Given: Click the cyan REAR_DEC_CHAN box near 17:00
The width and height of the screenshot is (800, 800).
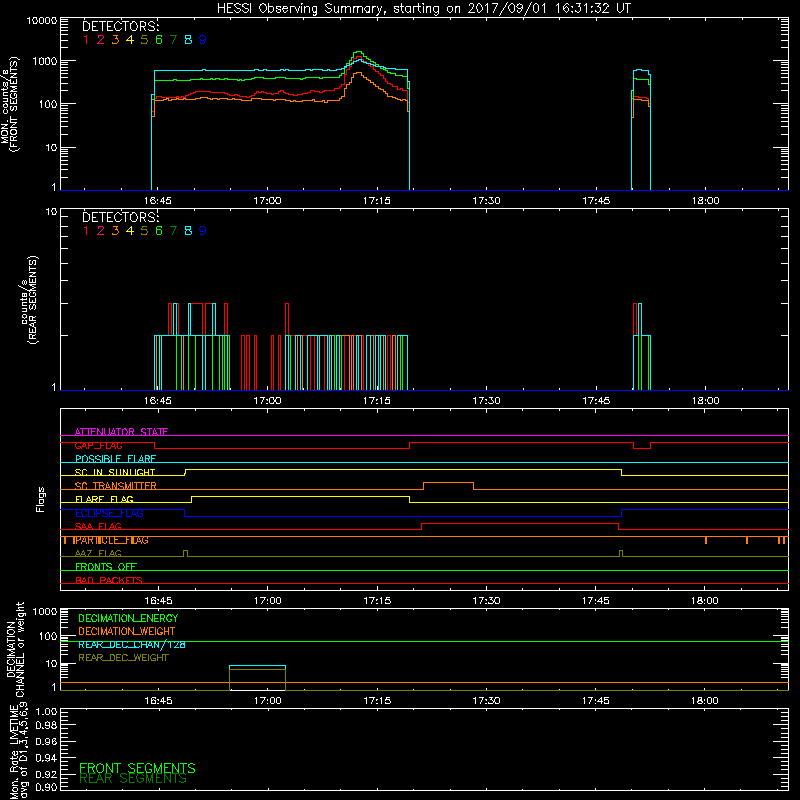Looking at the screenshot, I should pyautogui.click(x=257, y=666).
